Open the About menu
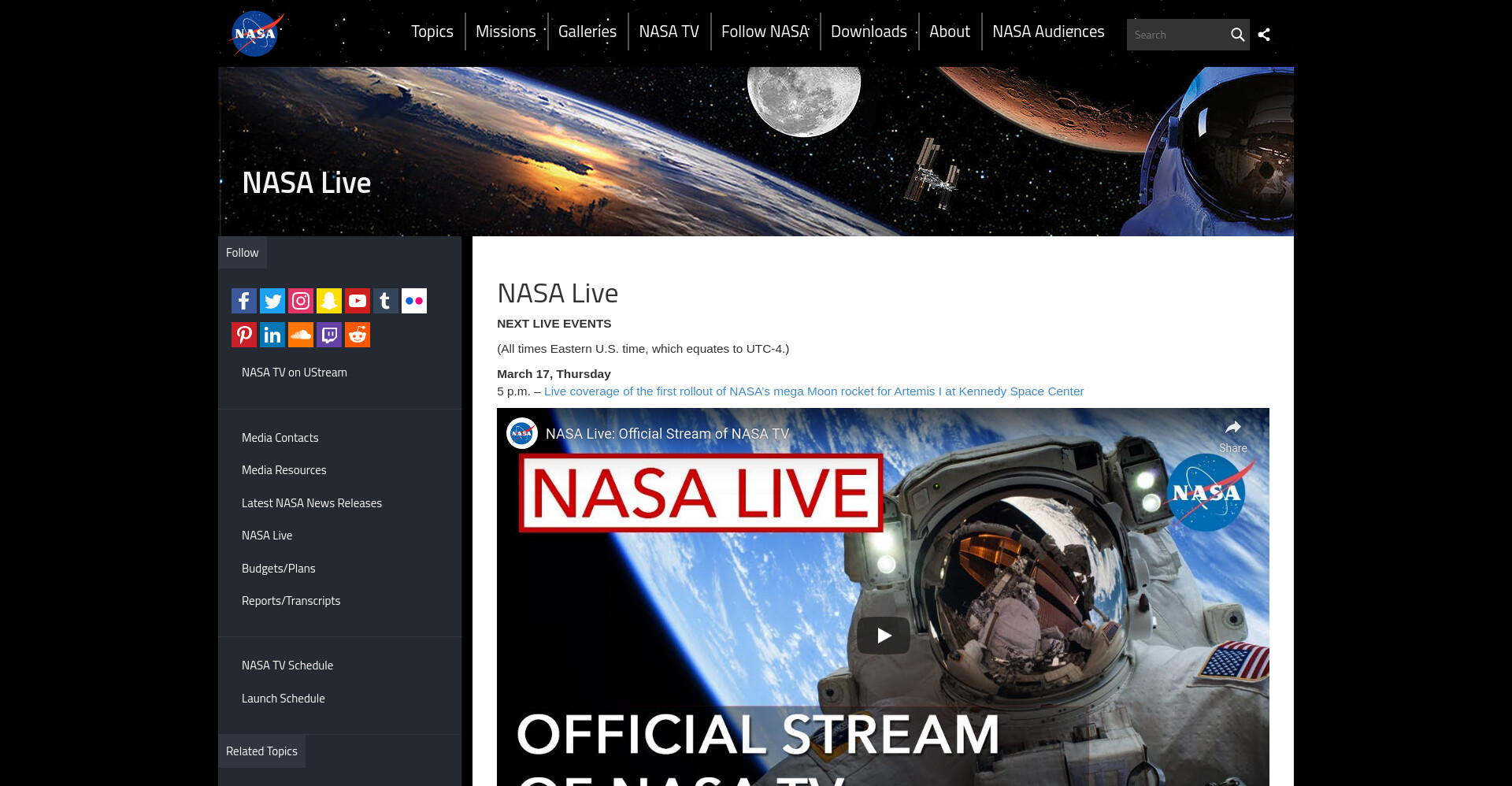Image resolution: width=1512 pixels, height=786 pixels. coord(950,32)
